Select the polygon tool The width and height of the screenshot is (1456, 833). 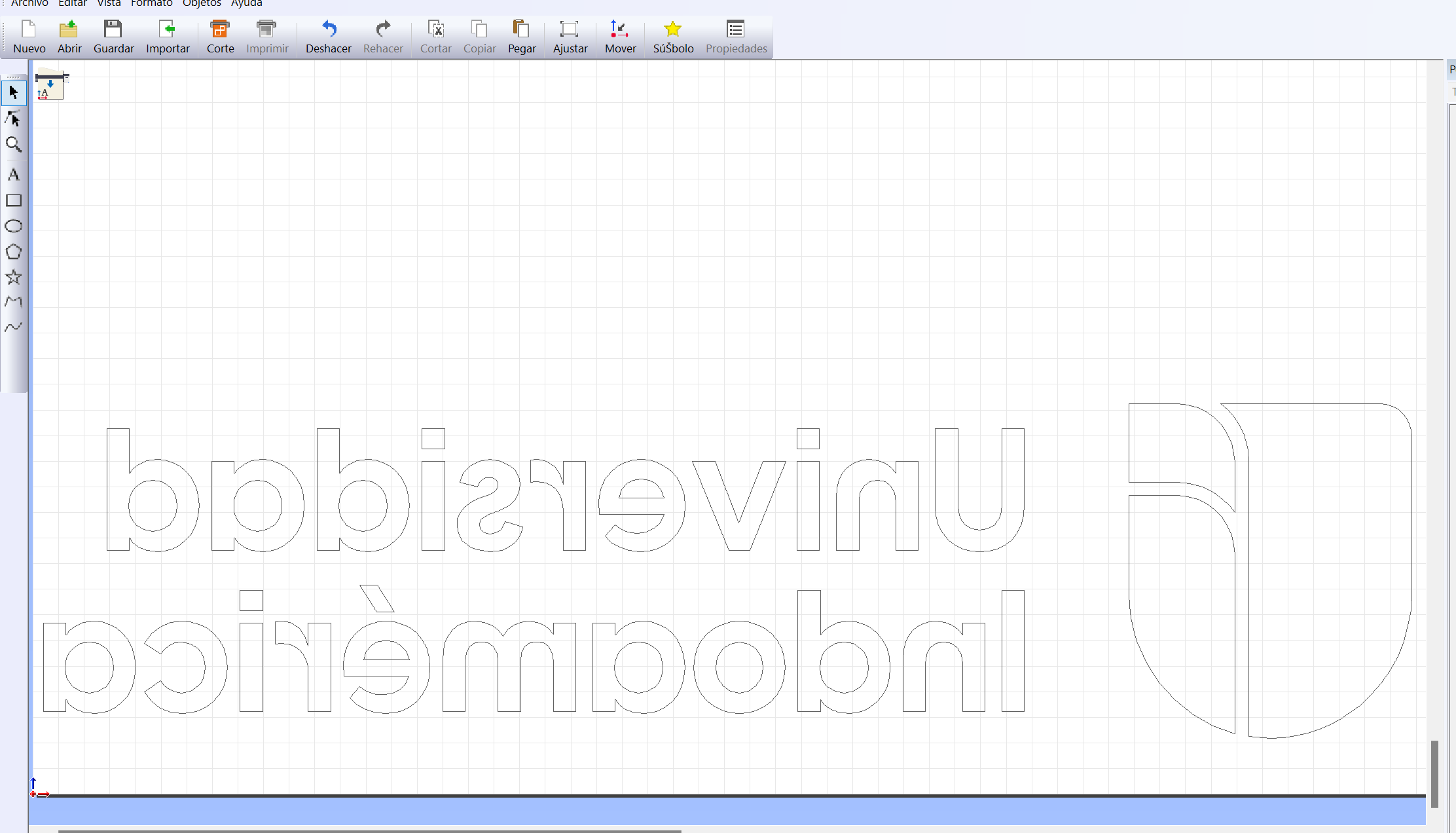(x=14, y=251)
